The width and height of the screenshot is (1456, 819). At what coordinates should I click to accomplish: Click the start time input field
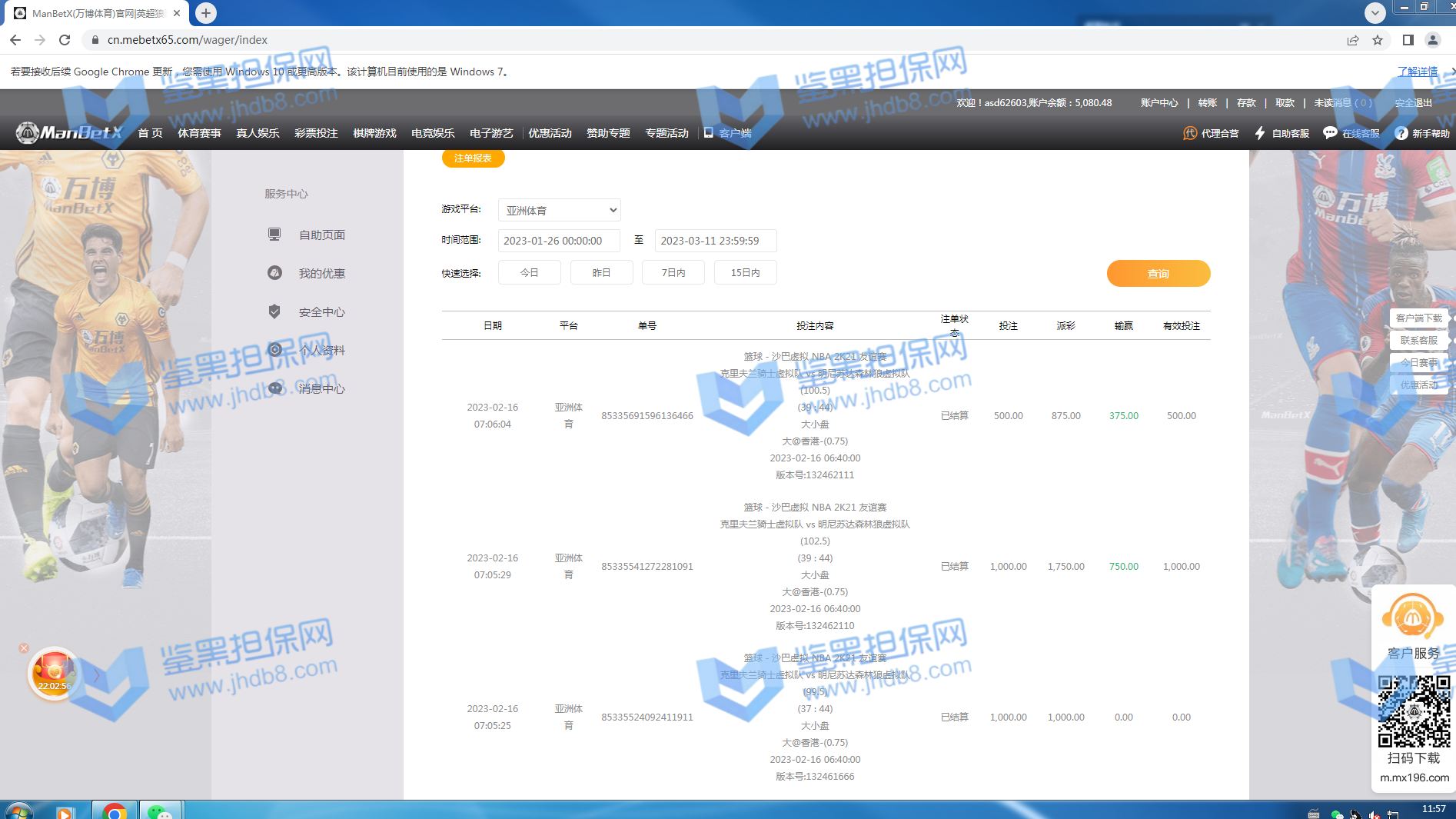[x=559, y=241]
